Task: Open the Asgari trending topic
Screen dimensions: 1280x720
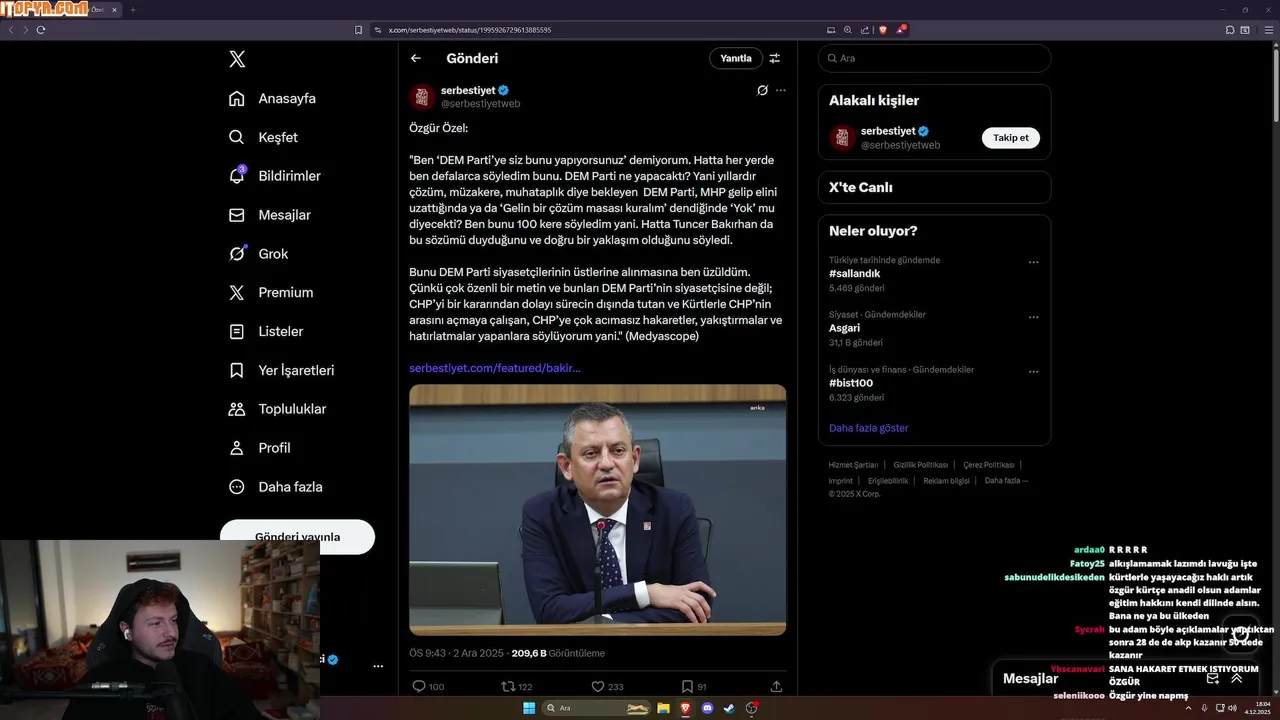Action: 846,328
